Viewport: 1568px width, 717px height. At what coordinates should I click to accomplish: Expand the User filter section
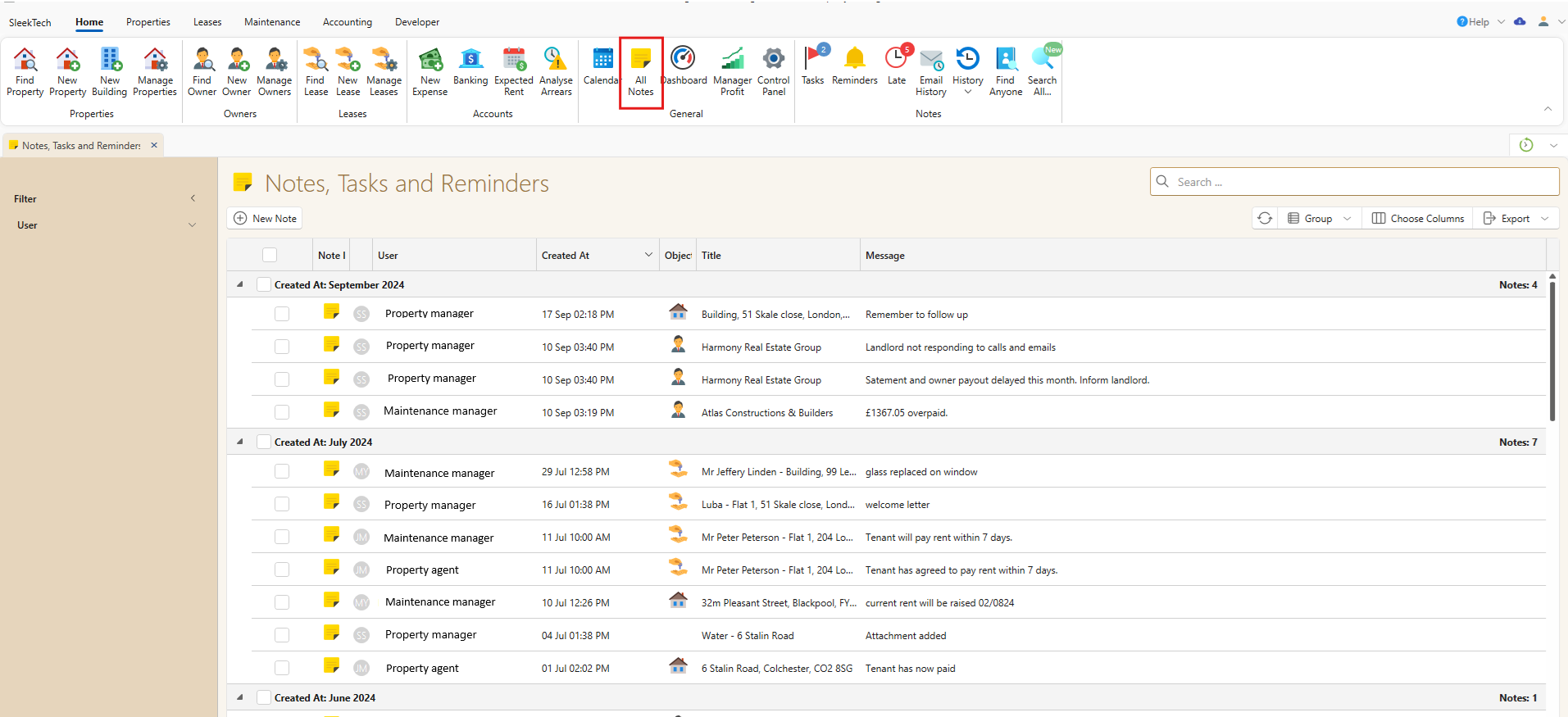(192, 225)
